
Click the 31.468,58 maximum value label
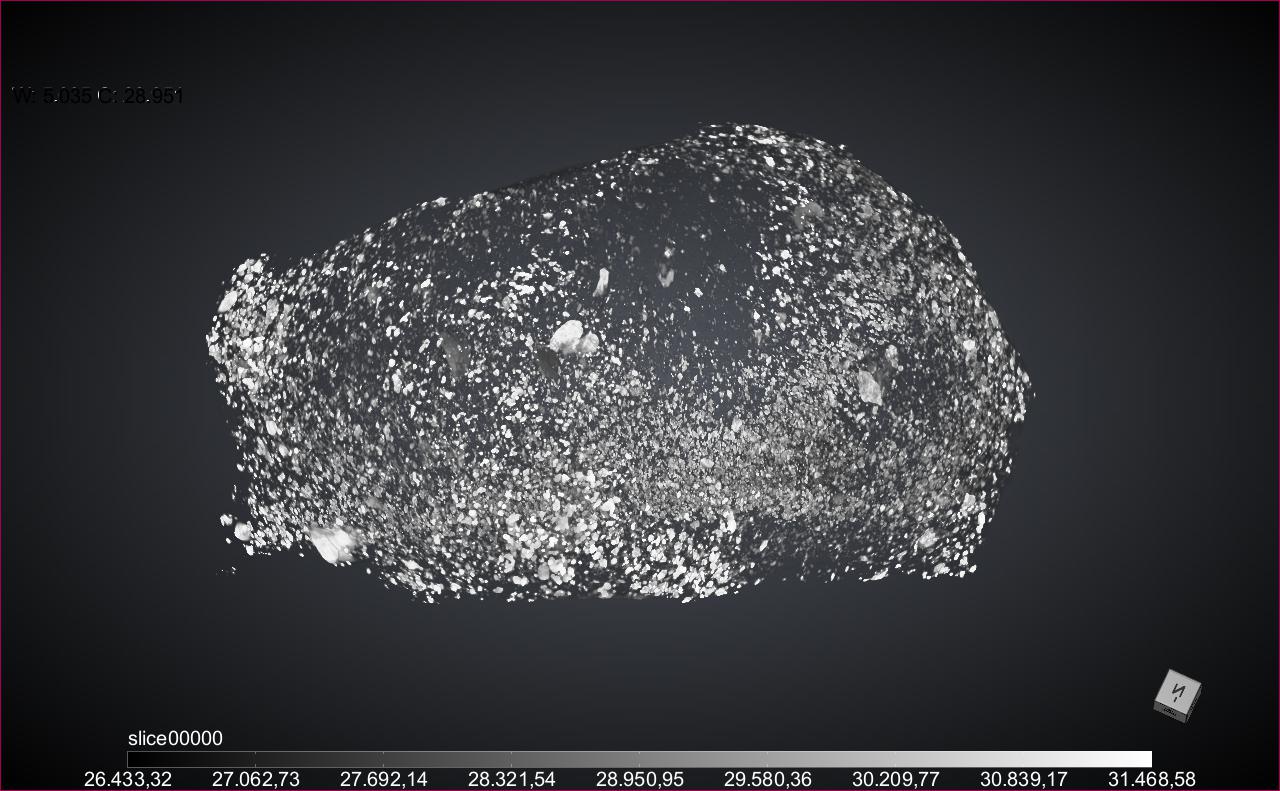1151,779
